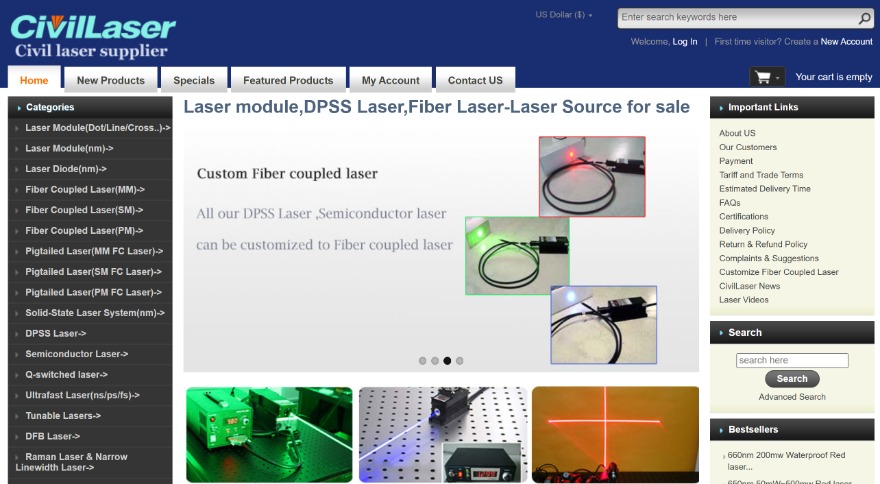
Task: Open the green laser product thumbnail
Action: (x=269, y=435)
